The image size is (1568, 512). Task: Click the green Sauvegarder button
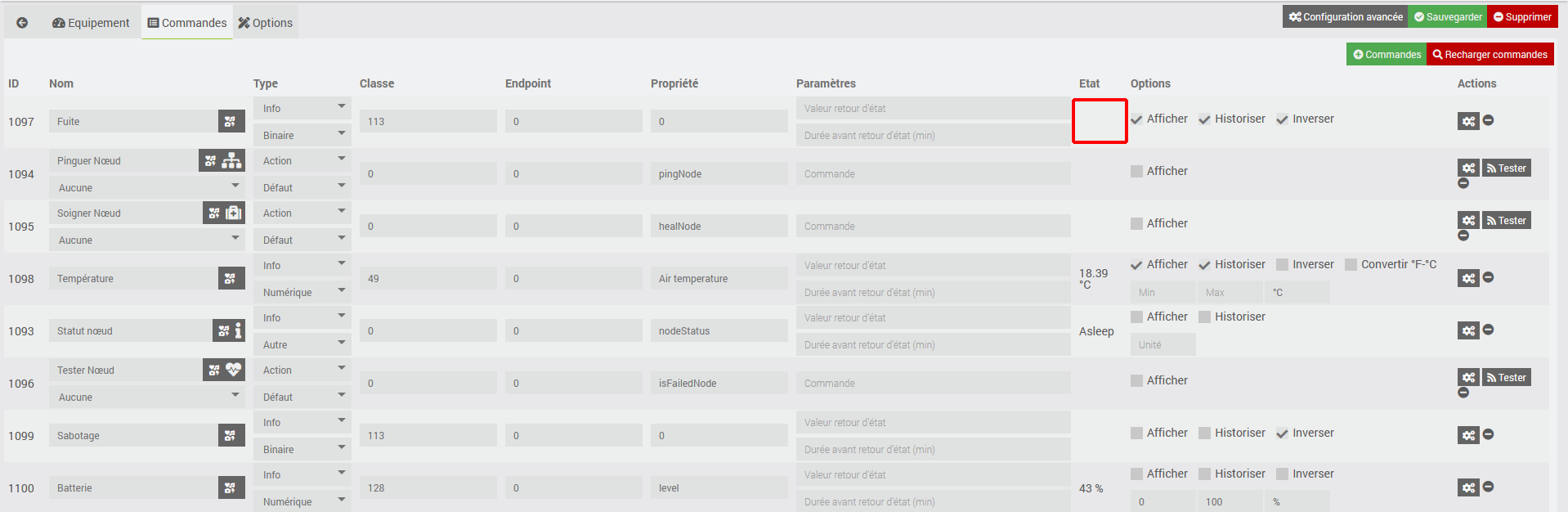coord(1447,16)
